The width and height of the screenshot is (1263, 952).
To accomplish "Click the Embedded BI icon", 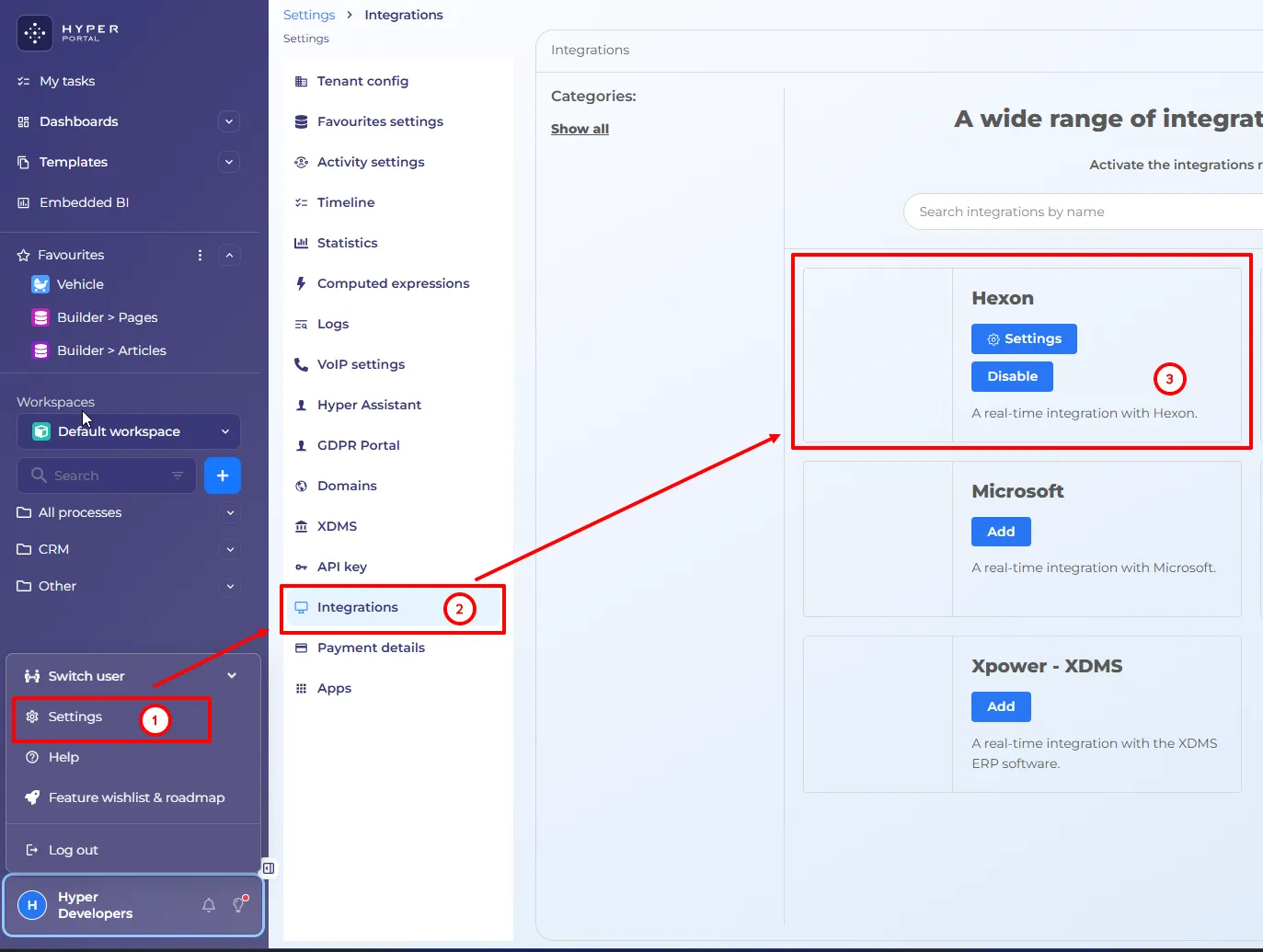I will click(24, 202).
